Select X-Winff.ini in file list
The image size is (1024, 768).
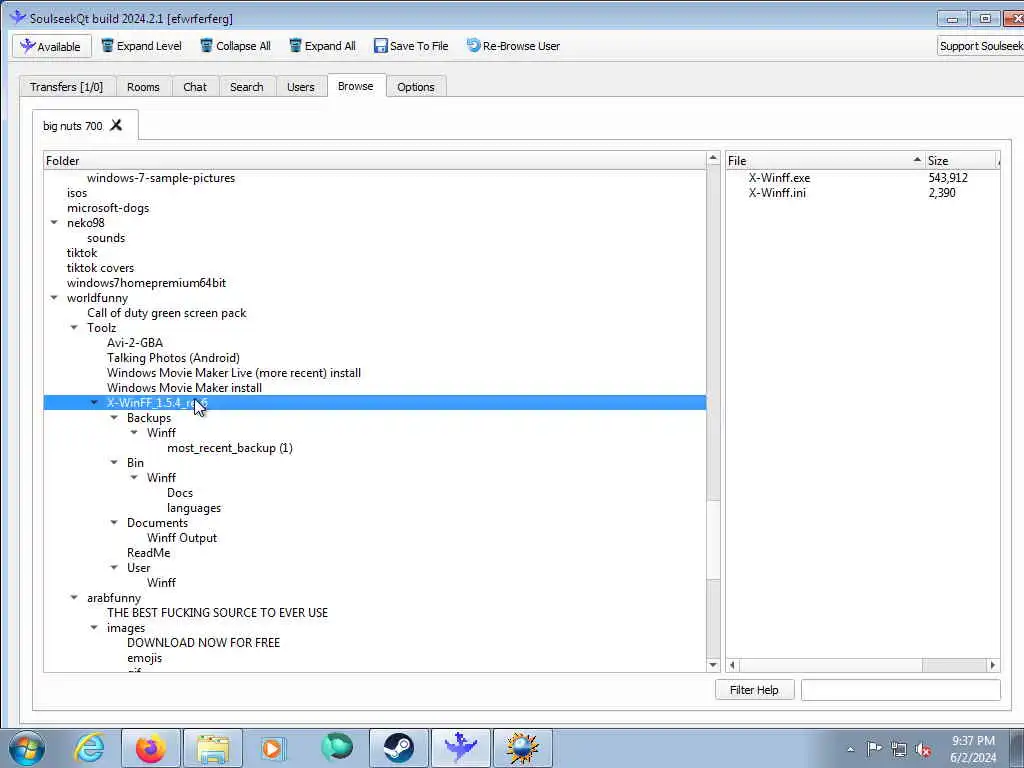777,193
